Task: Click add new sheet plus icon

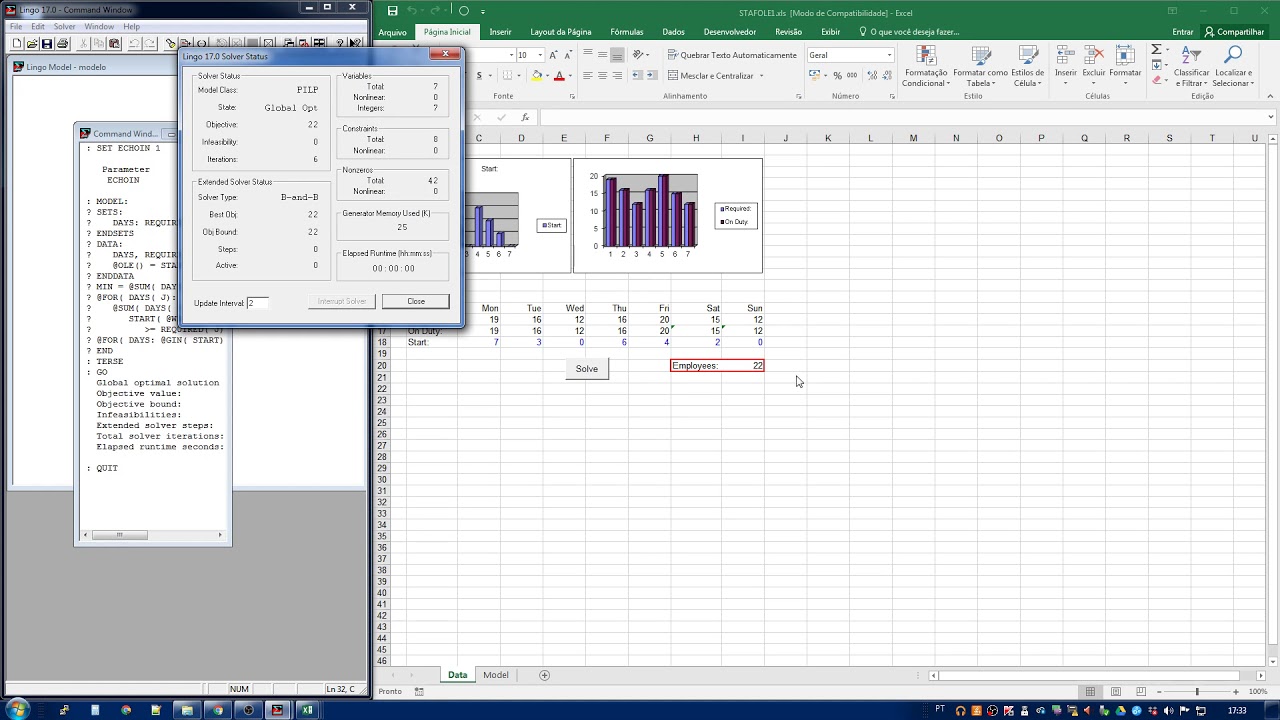Action: click(545, 675)
